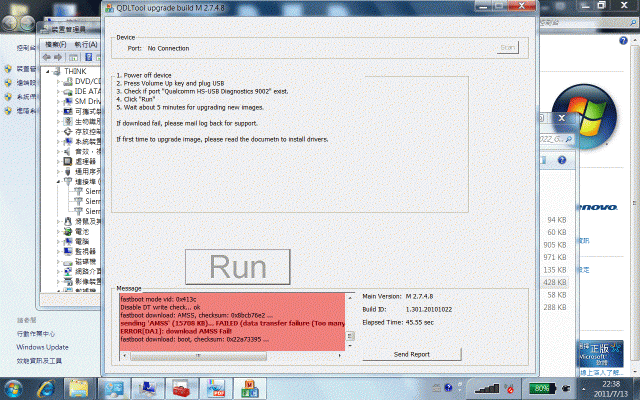The width and height of the screenshot is (640, 400).
Task: Click the Message log vertical scroll thumb
Action: [x=350, y=336]
